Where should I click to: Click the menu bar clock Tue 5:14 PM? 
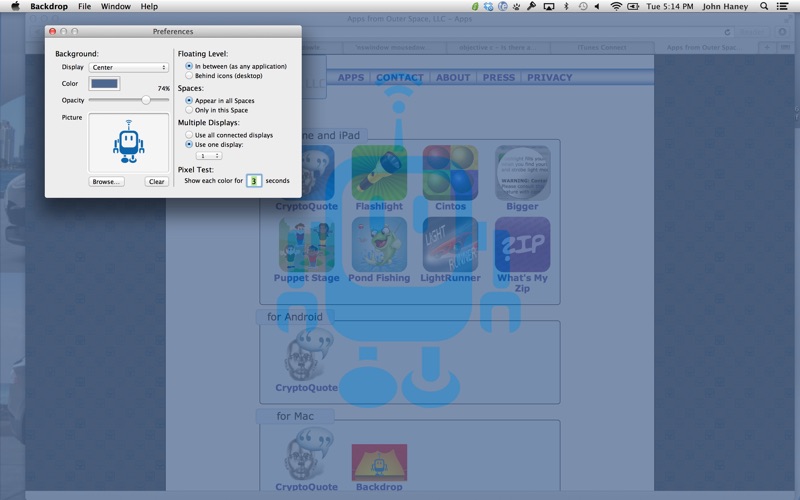[669, 6]
